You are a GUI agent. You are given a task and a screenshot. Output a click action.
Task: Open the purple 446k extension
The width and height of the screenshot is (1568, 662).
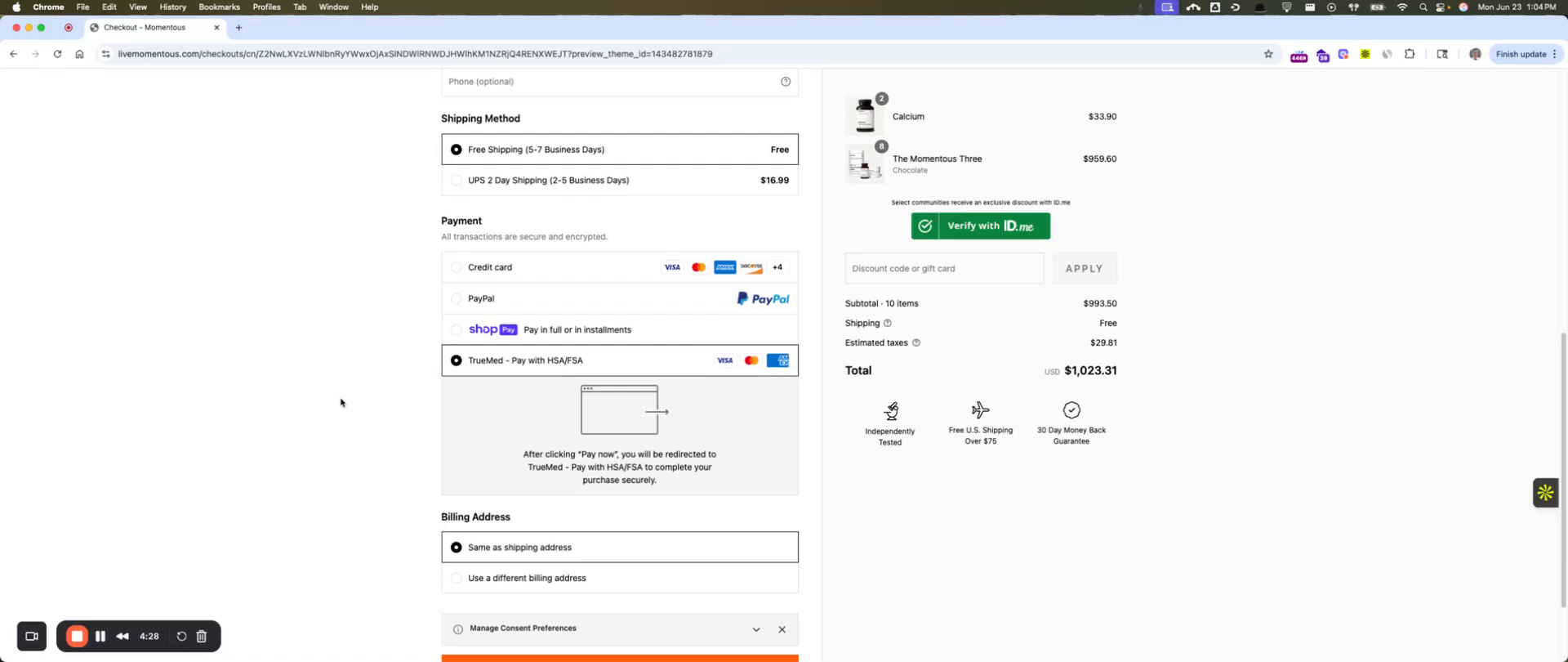tap(1298, 55)
